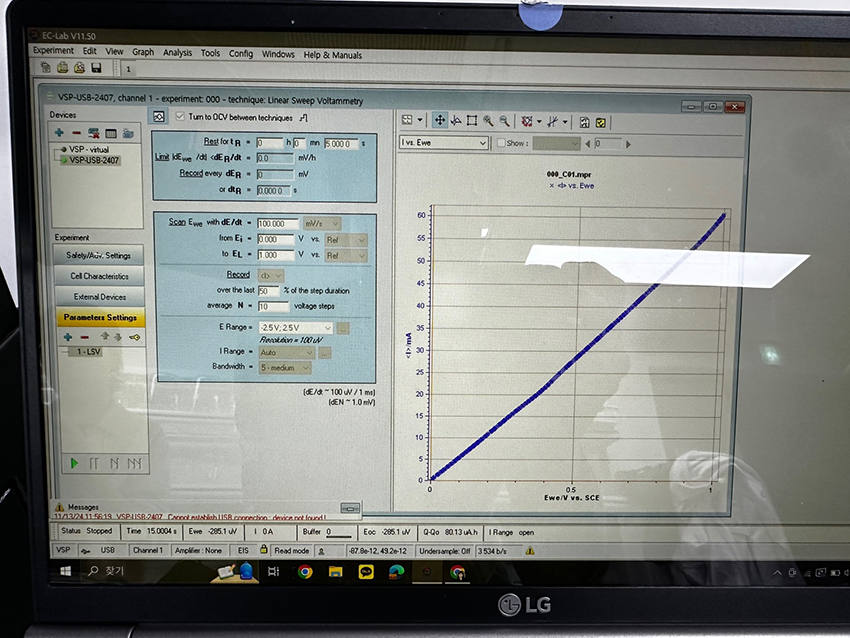This screenshot has width=850, height=638.
Task: Move technique up with up arrow icon
Action: click(105, 337)
